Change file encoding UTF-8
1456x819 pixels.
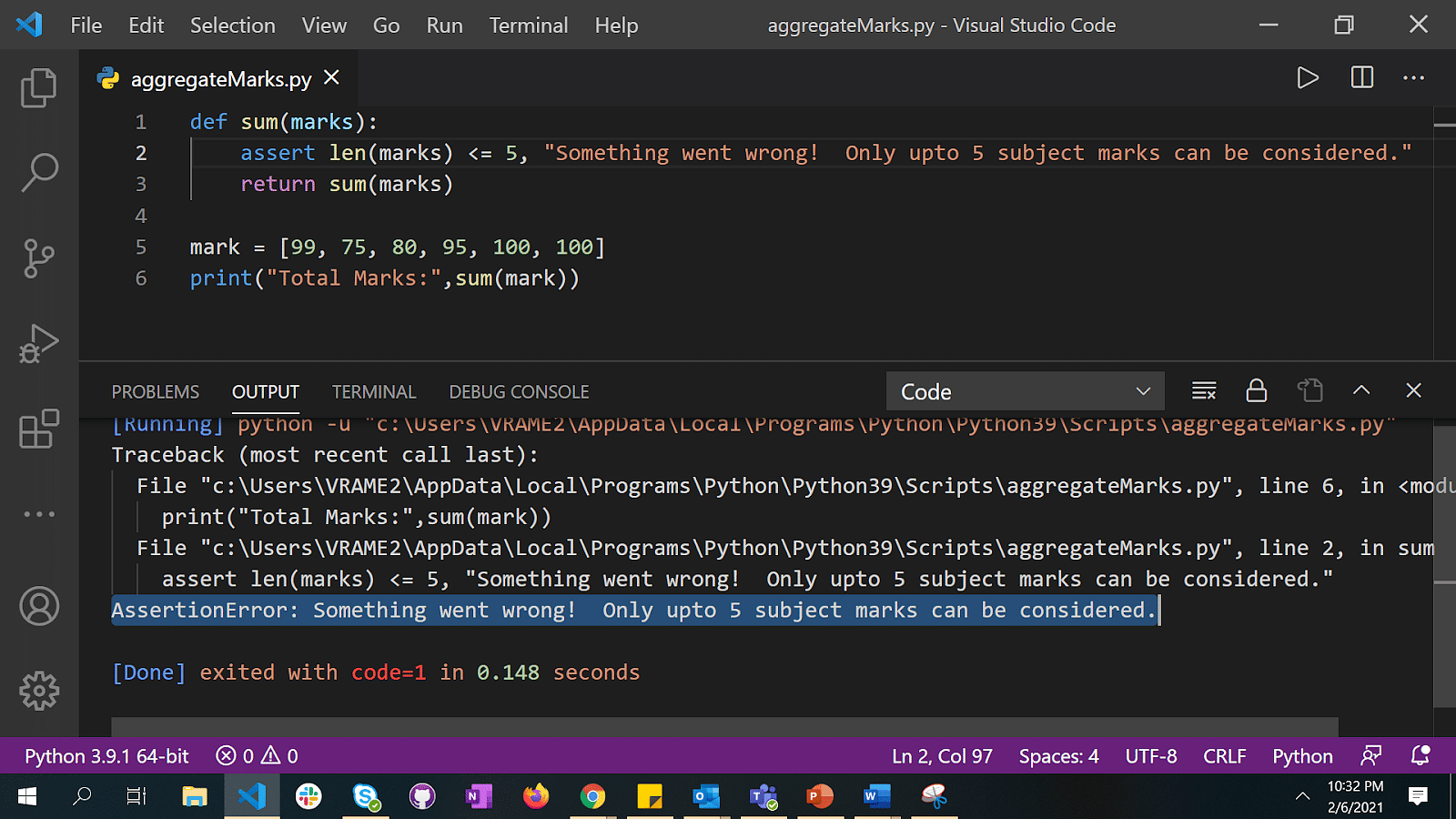point(1151,756)
